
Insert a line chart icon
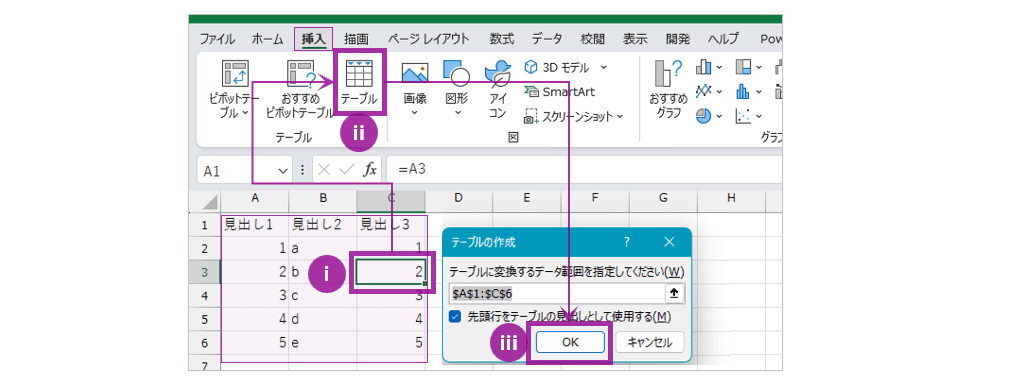(703, 91)
